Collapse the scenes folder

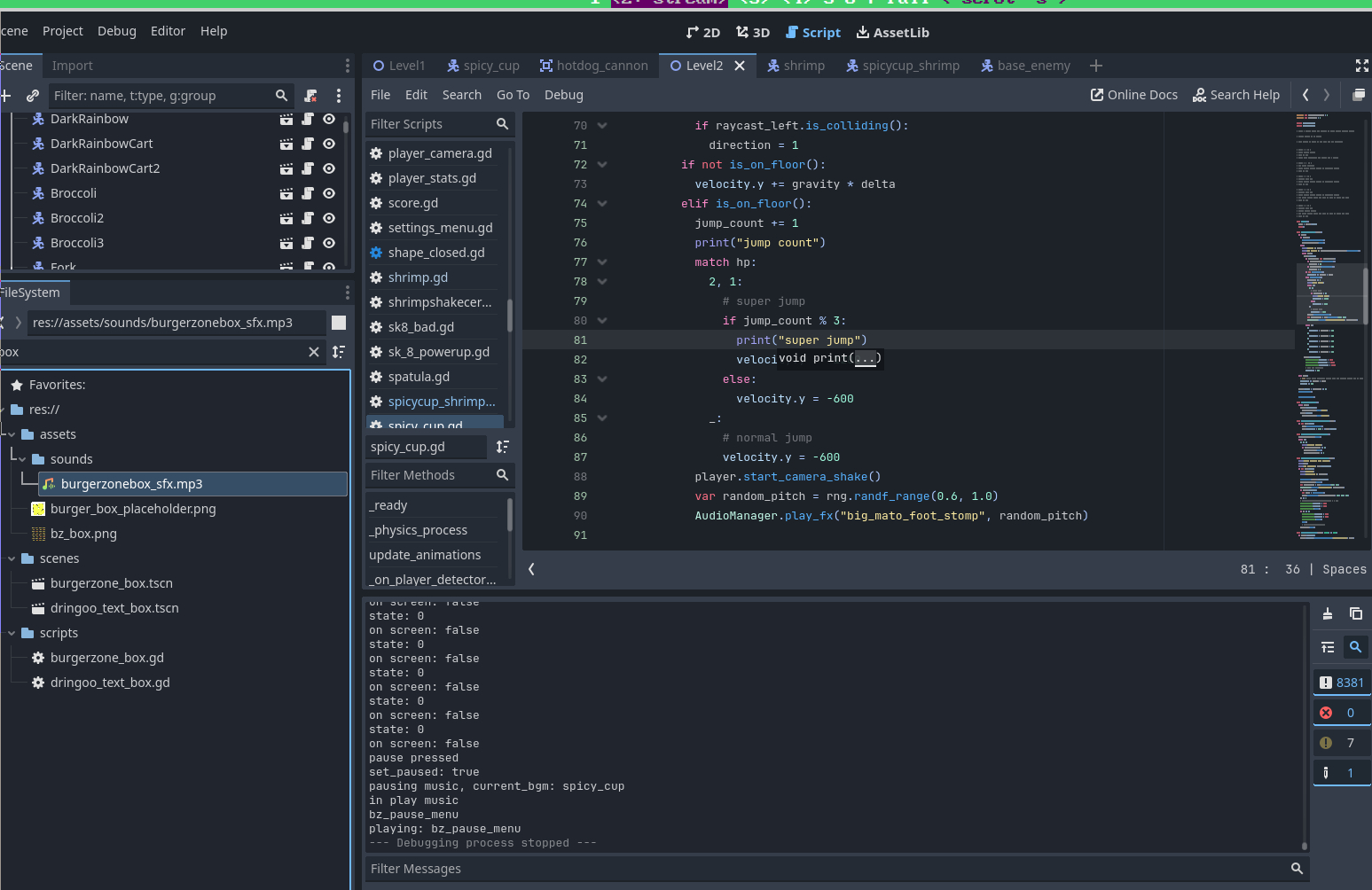coord(12,558)
